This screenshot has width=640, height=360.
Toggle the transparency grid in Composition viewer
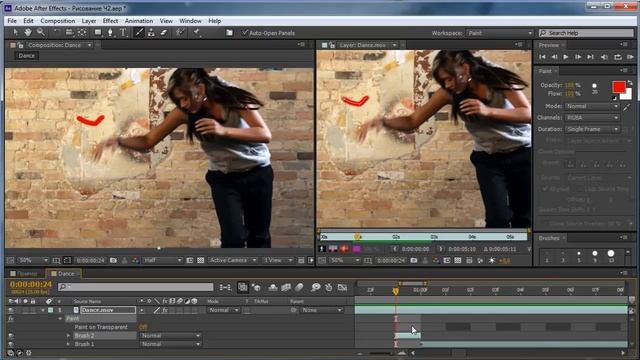click(x=200, y=260)
